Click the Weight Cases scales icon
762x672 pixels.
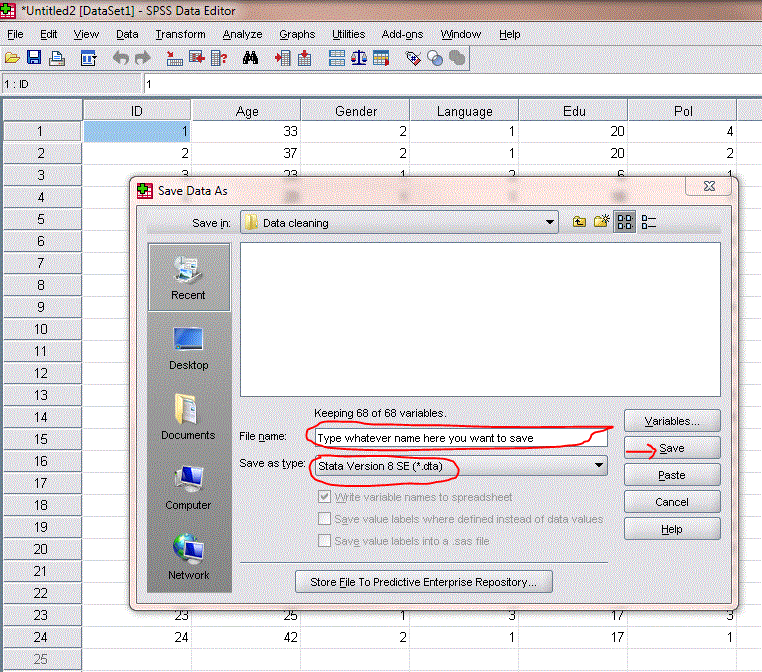pos(359,58)
